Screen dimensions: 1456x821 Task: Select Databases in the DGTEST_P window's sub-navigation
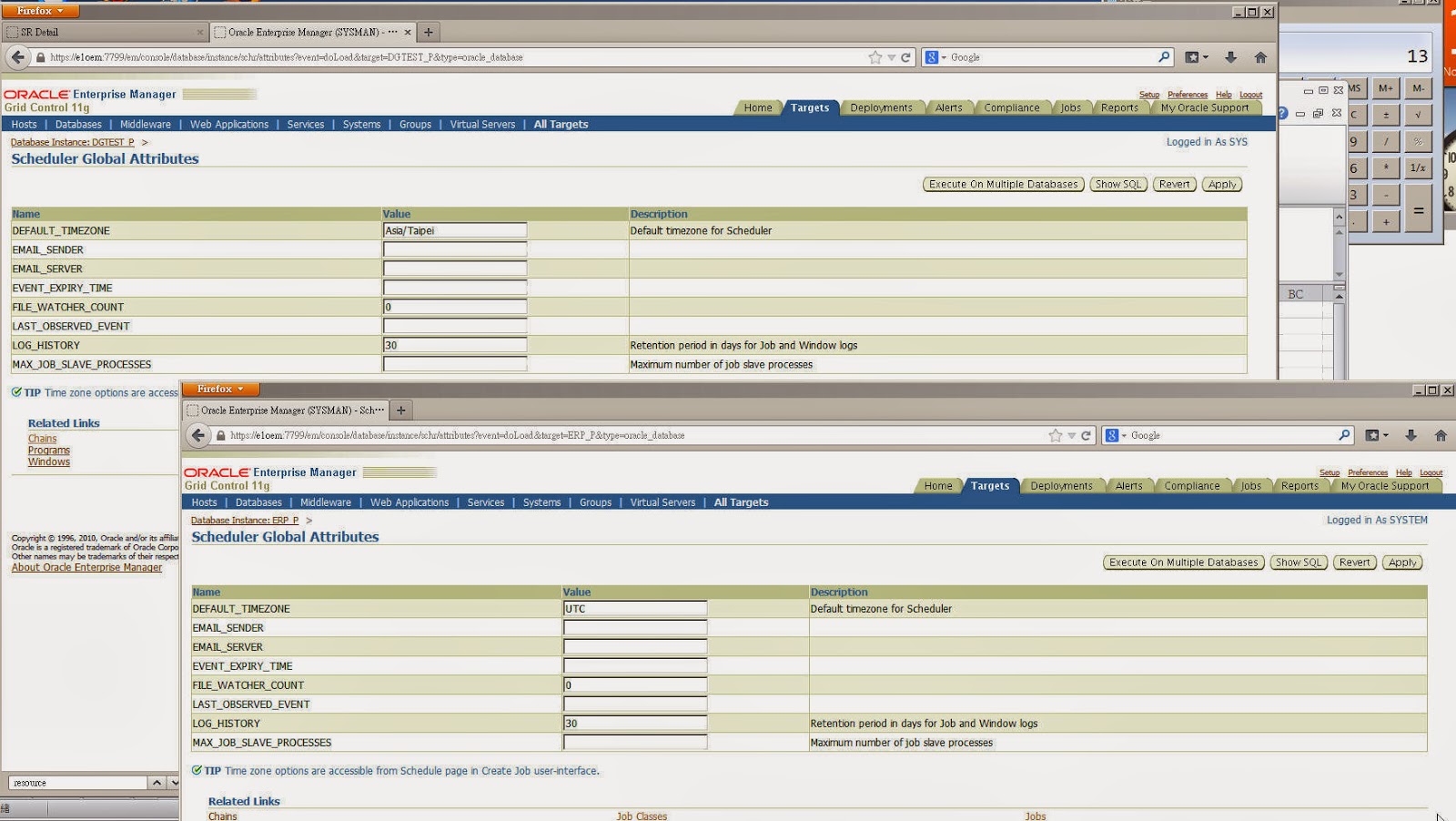78,125
